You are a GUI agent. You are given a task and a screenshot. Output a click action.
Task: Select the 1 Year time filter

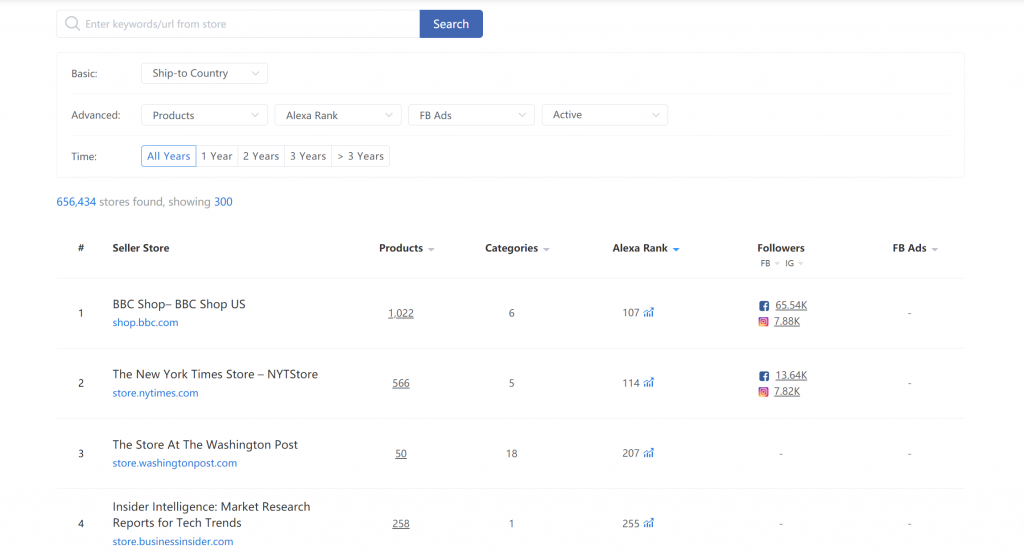pos(217,156)
